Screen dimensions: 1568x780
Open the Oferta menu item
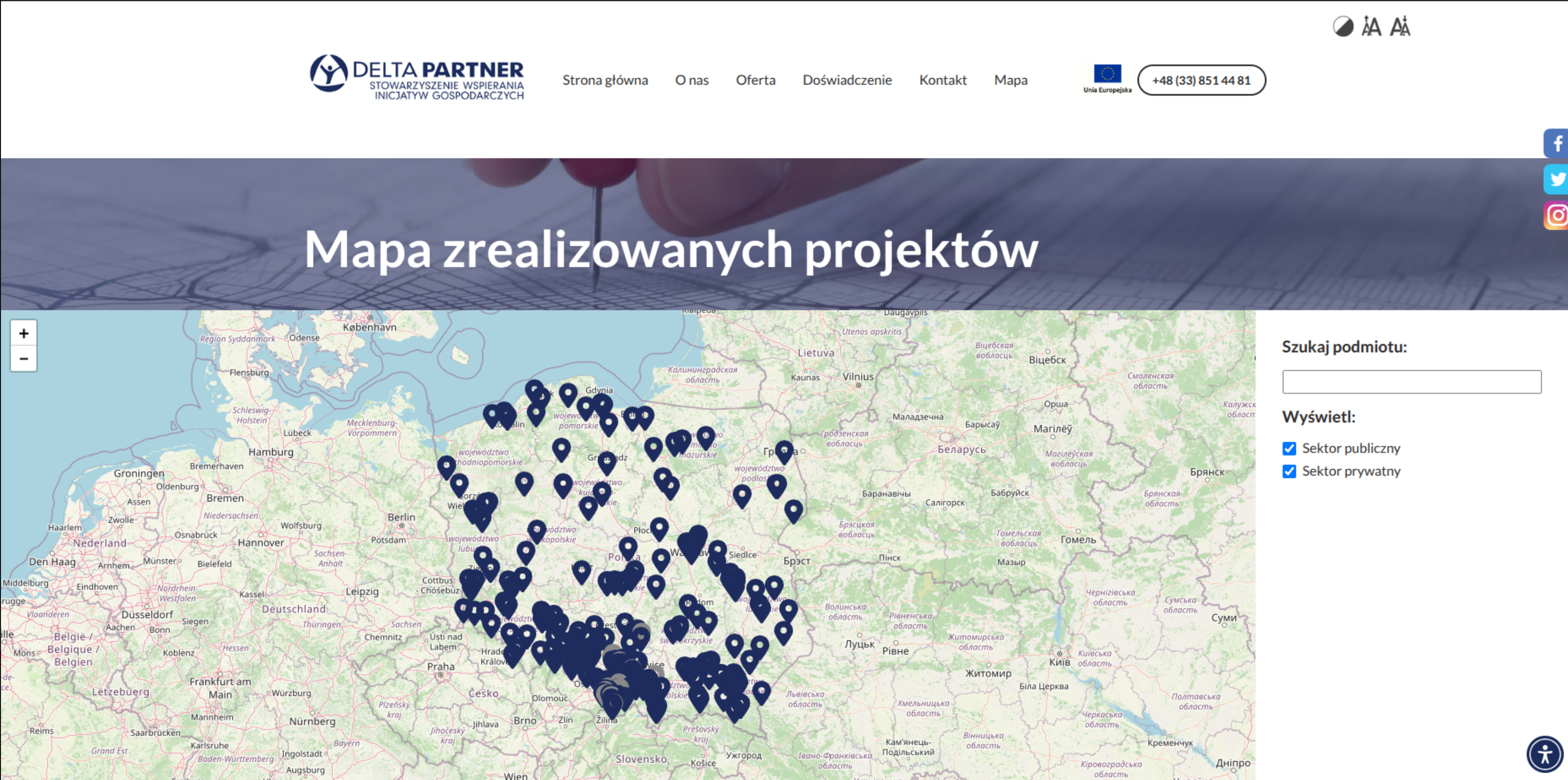pos(755,79)
